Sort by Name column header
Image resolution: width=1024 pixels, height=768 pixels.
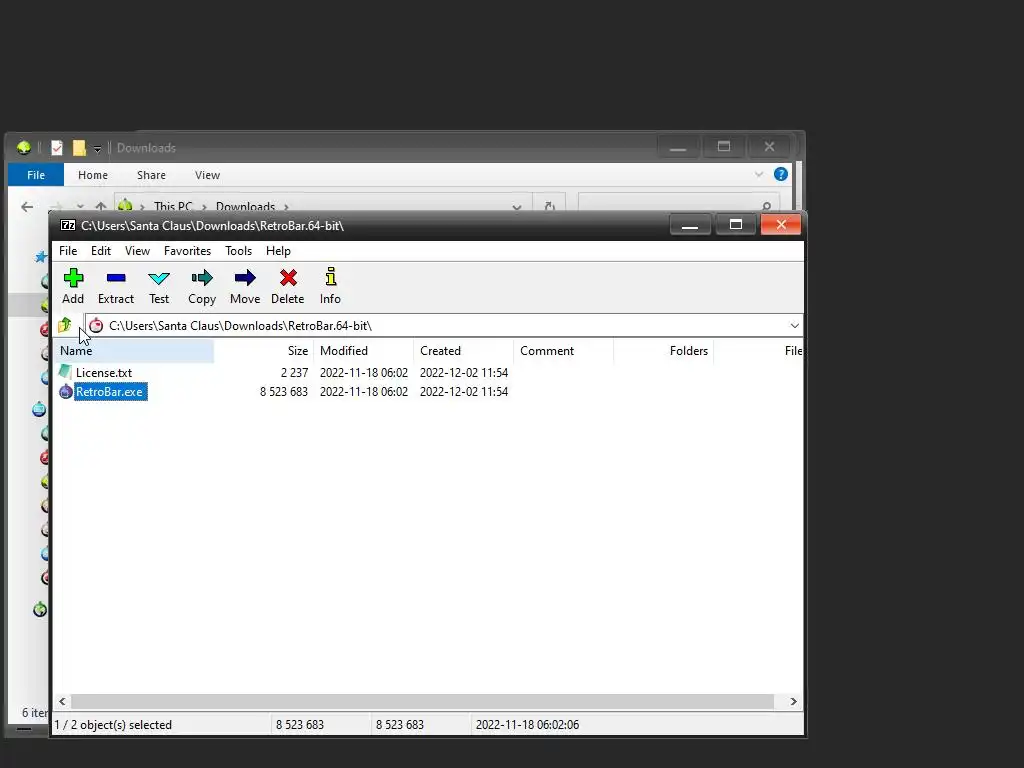(x=134, y=351)
